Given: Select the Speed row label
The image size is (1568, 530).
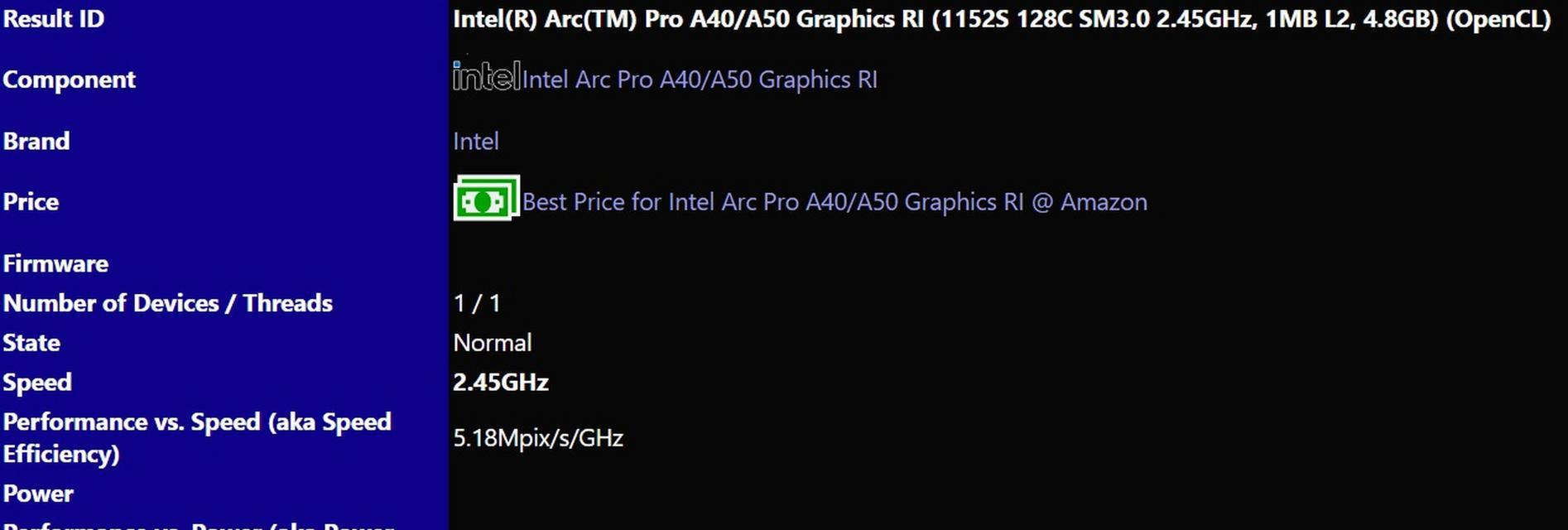Looking at the screenshot, I should point(37,383).
